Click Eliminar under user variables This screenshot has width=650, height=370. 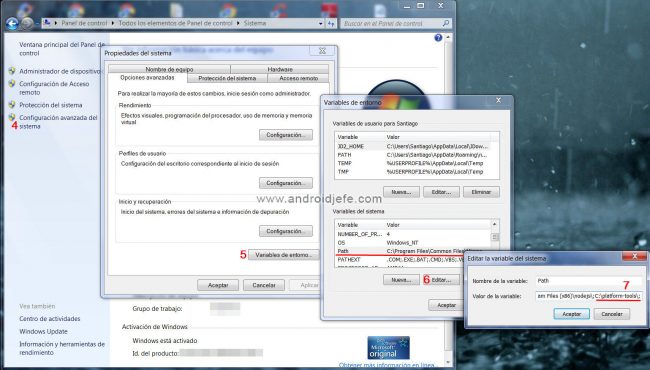click(481, 192)
